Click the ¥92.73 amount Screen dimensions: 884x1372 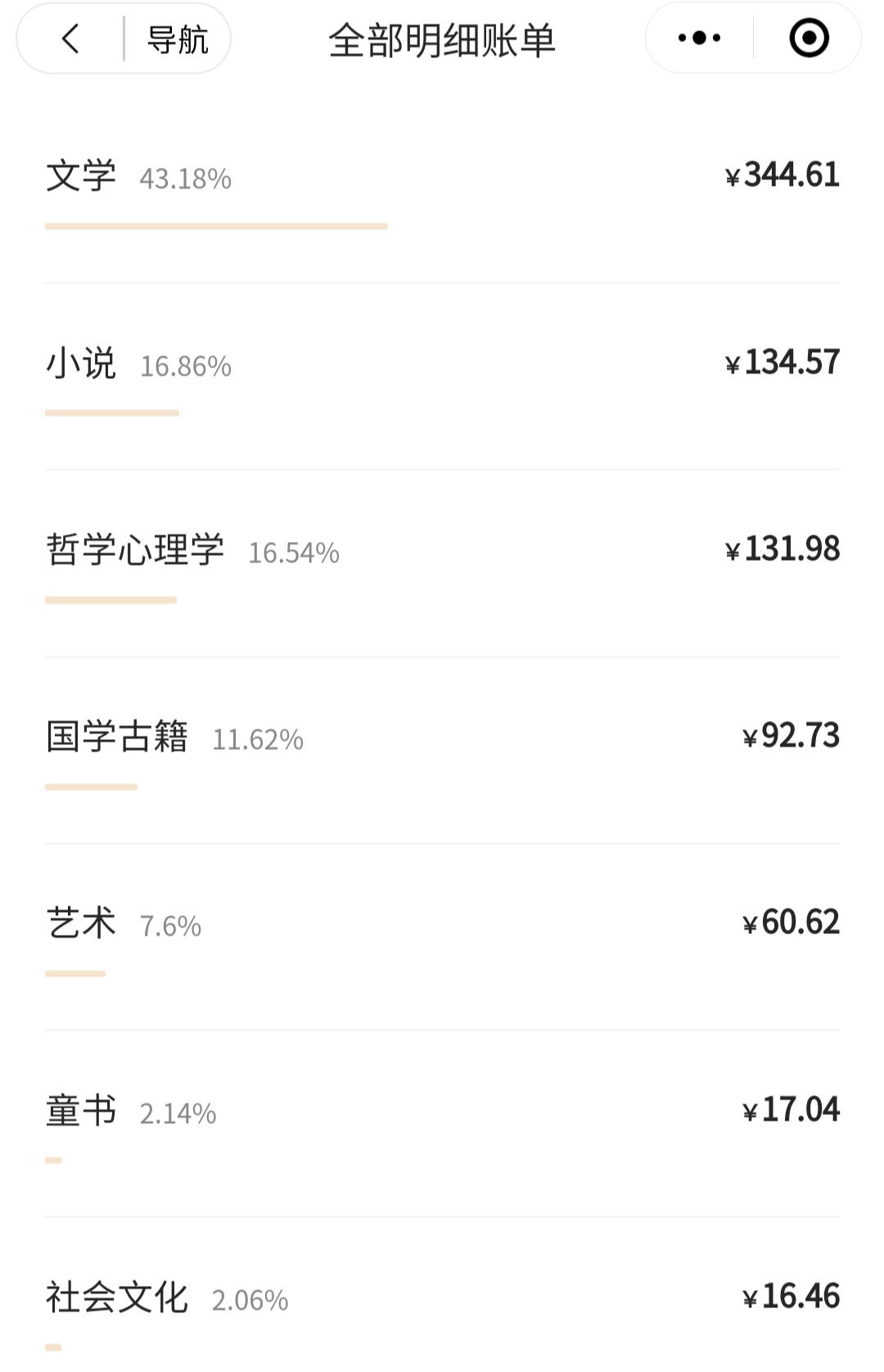click(791, 735)
